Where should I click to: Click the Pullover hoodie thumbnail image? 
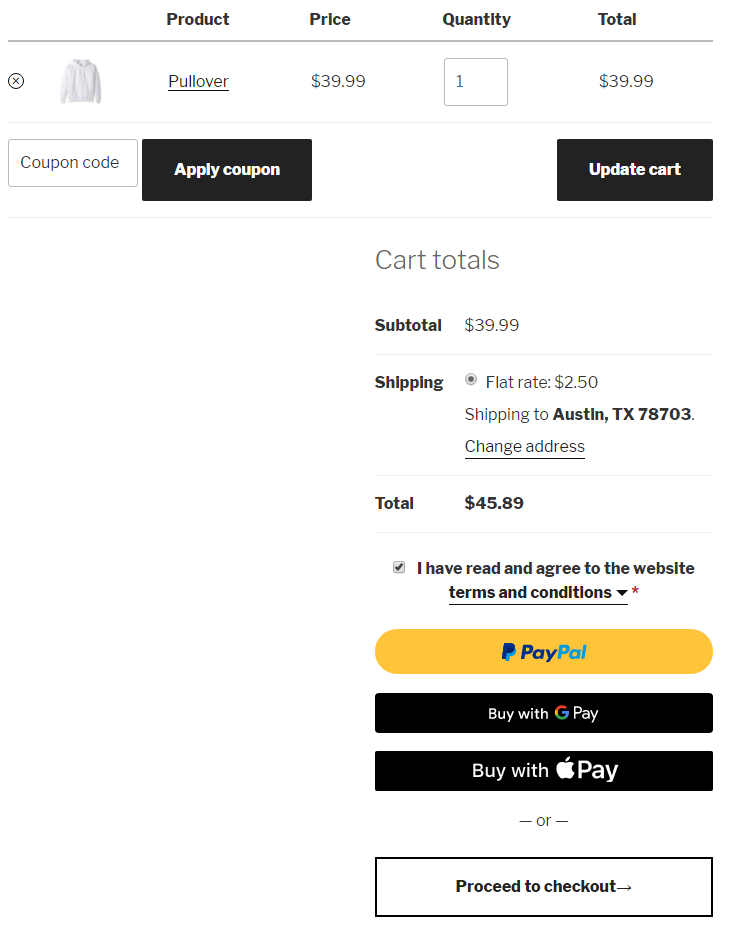click(80, 81)
